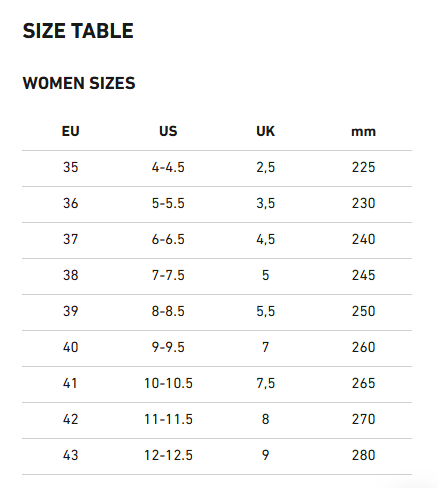Click the US column header
This screenshot has height=488, width=438.
(168, 131)
